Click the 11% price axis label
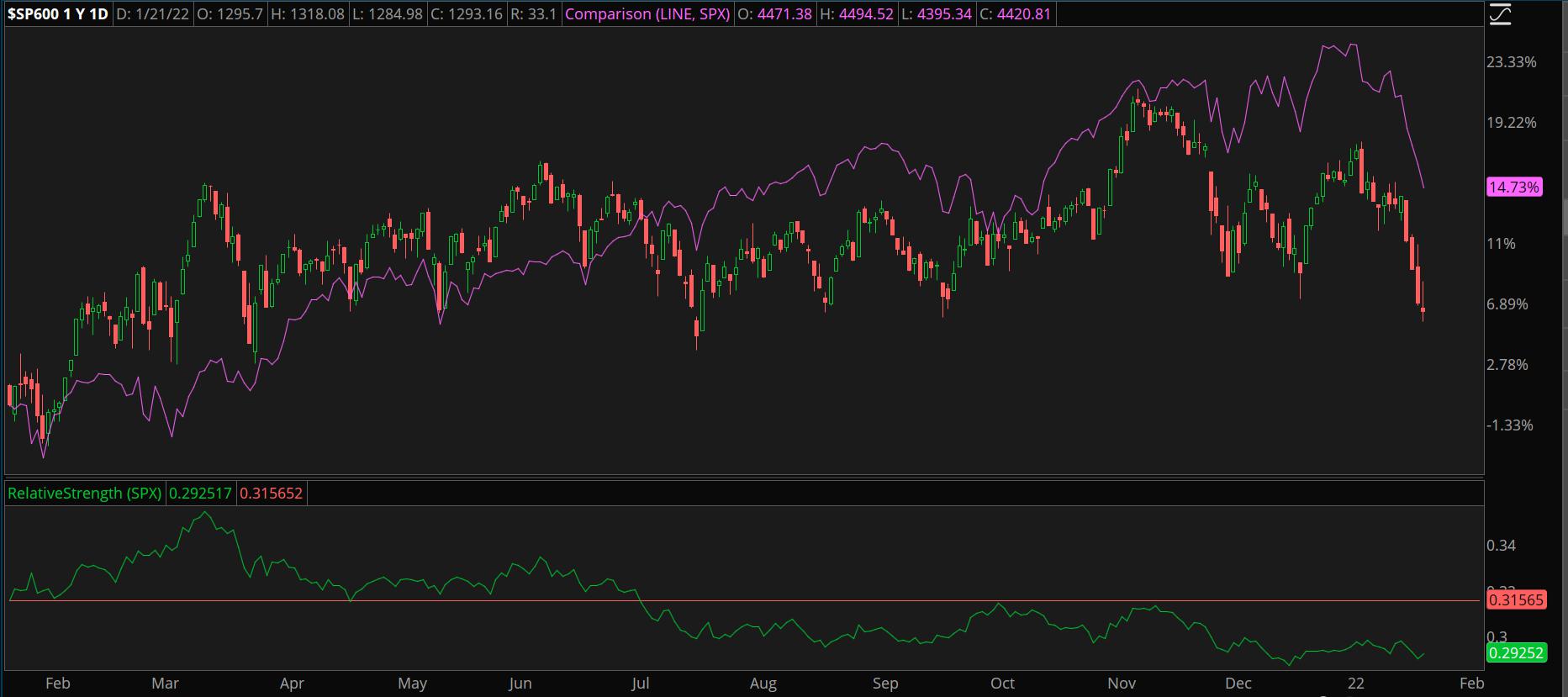The width and height of the screenshot is (1568, 697). [1501, 244]
